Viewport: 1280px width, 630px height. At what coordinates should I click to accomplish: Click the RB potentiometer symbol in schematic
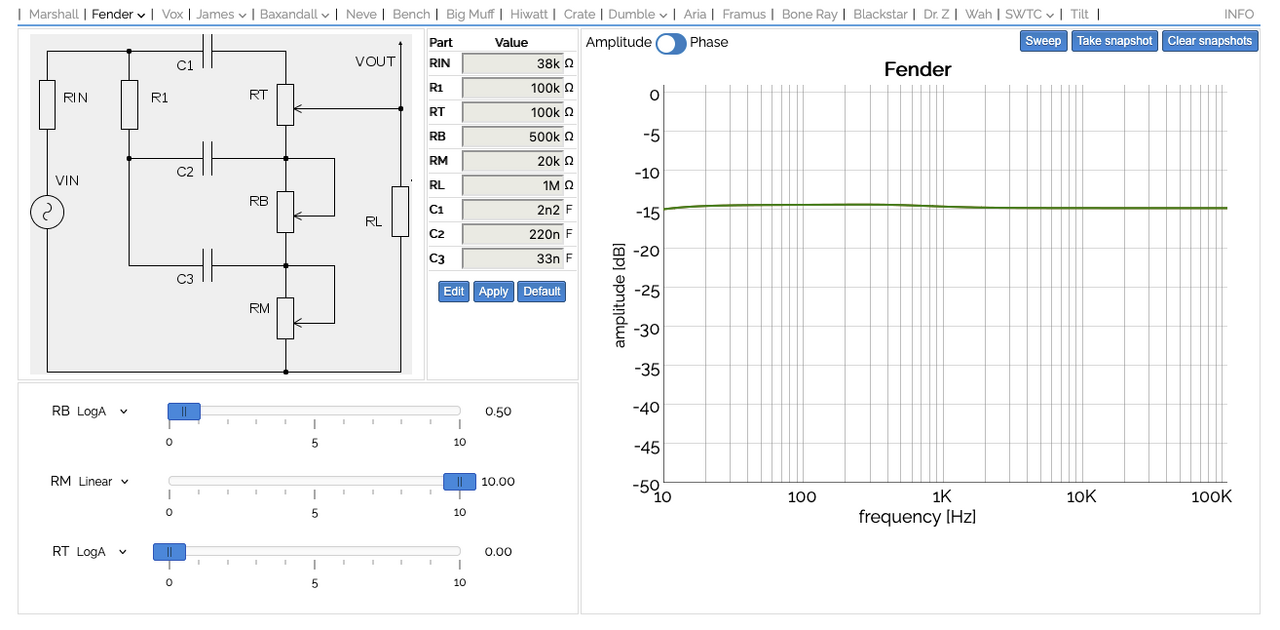[287, 211]
